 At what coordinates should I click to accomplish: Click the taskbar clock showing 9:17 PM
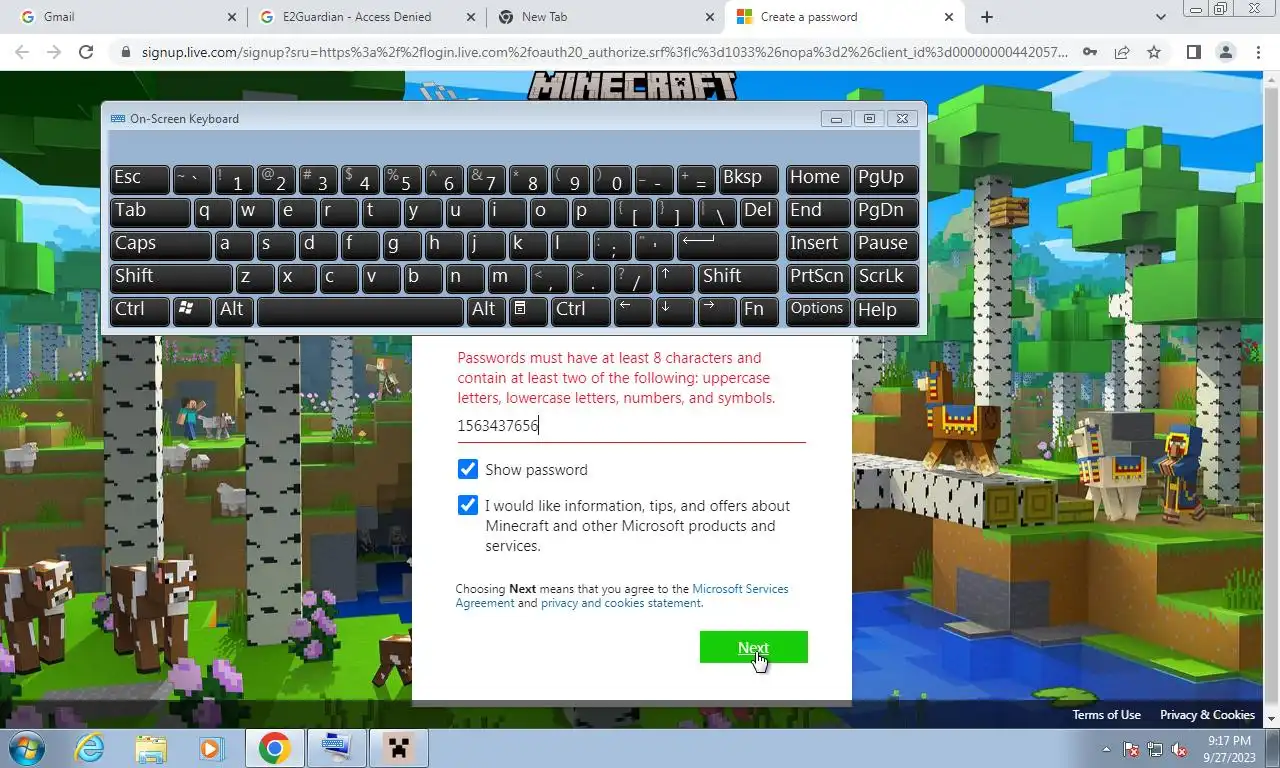pyautogui.click(x=1229, y=749)
